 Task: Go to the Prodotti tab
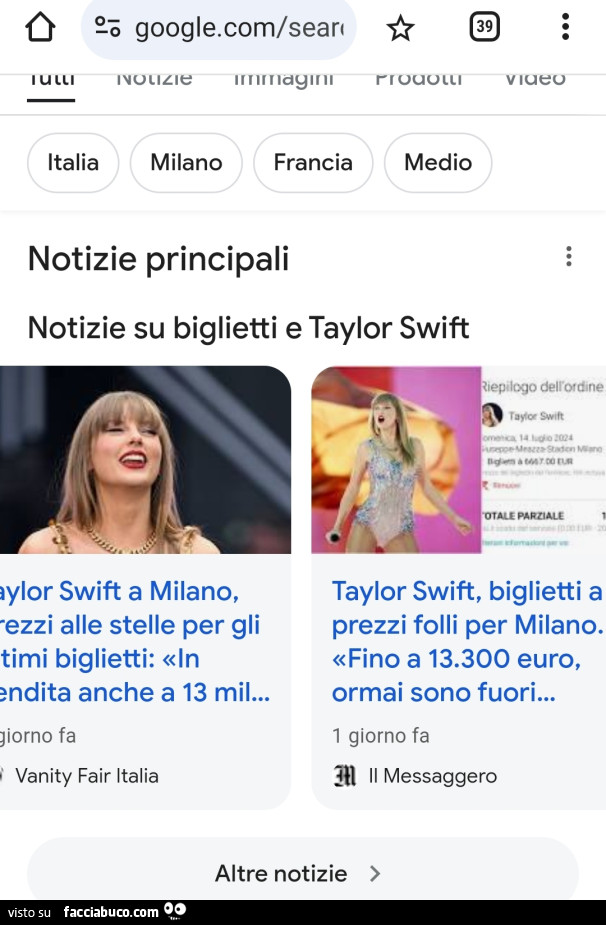point(418,80)
